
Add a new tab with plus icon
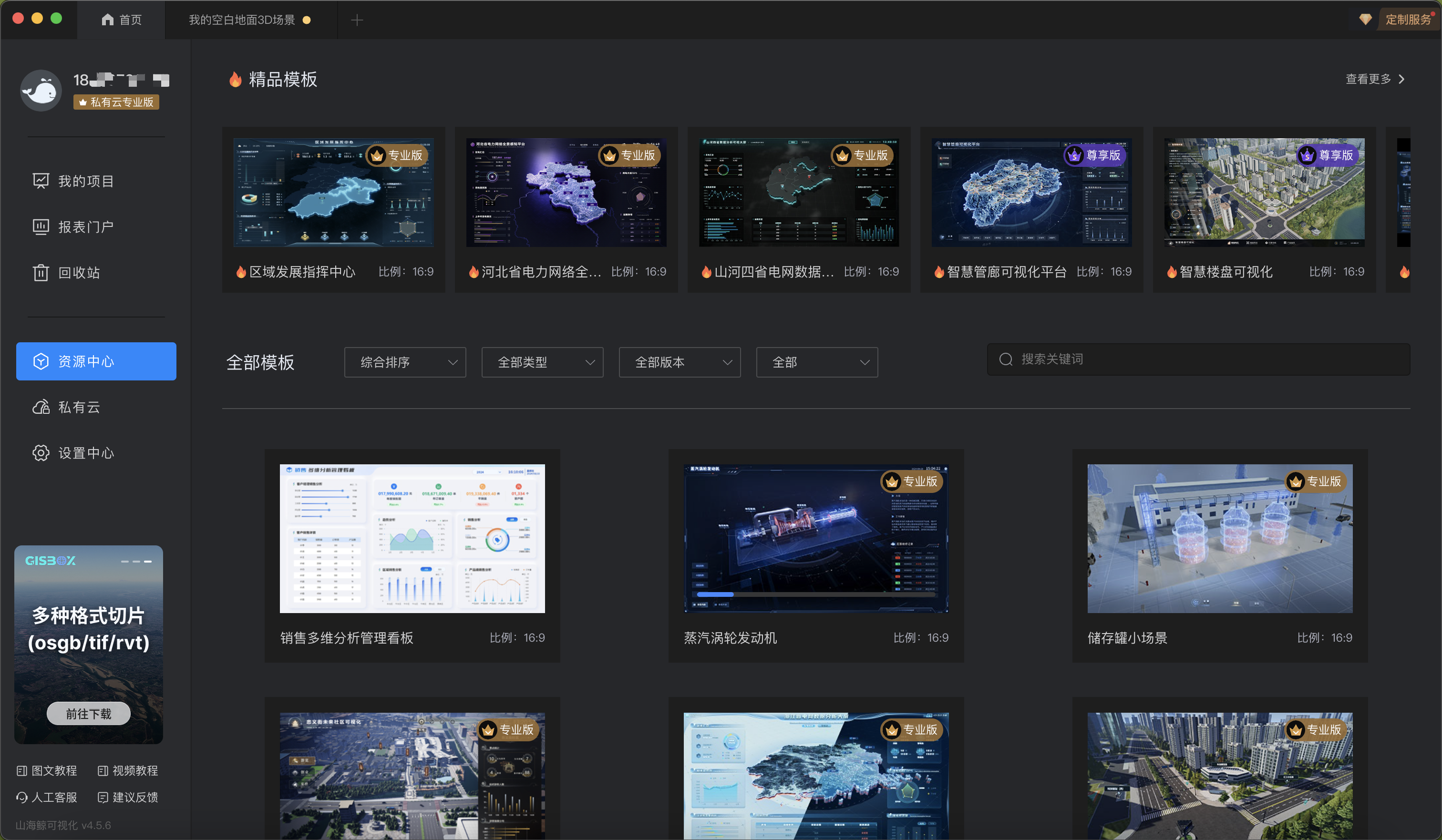(x=357, y=20)
